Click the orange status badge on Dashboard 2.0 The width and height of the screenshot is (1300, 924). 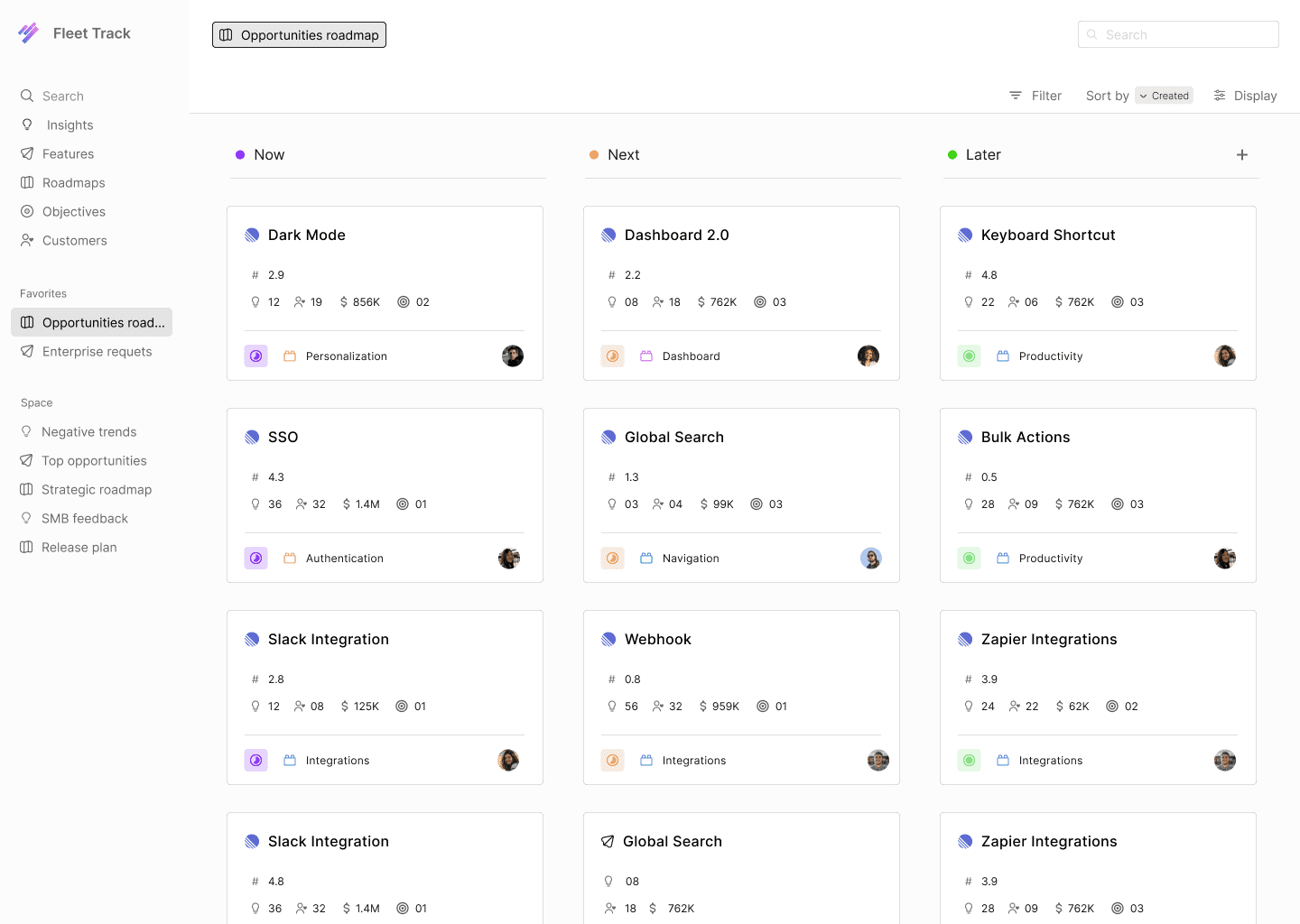click(x=613, y=356)
